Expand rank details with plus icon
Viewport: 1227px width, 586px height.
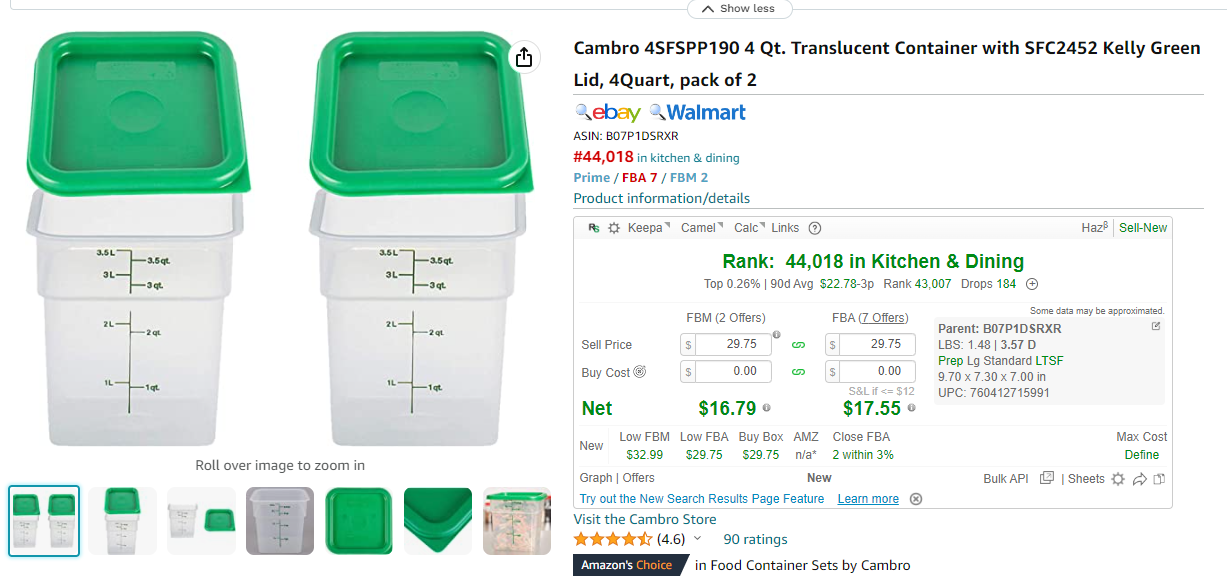tap(1032, 285)
